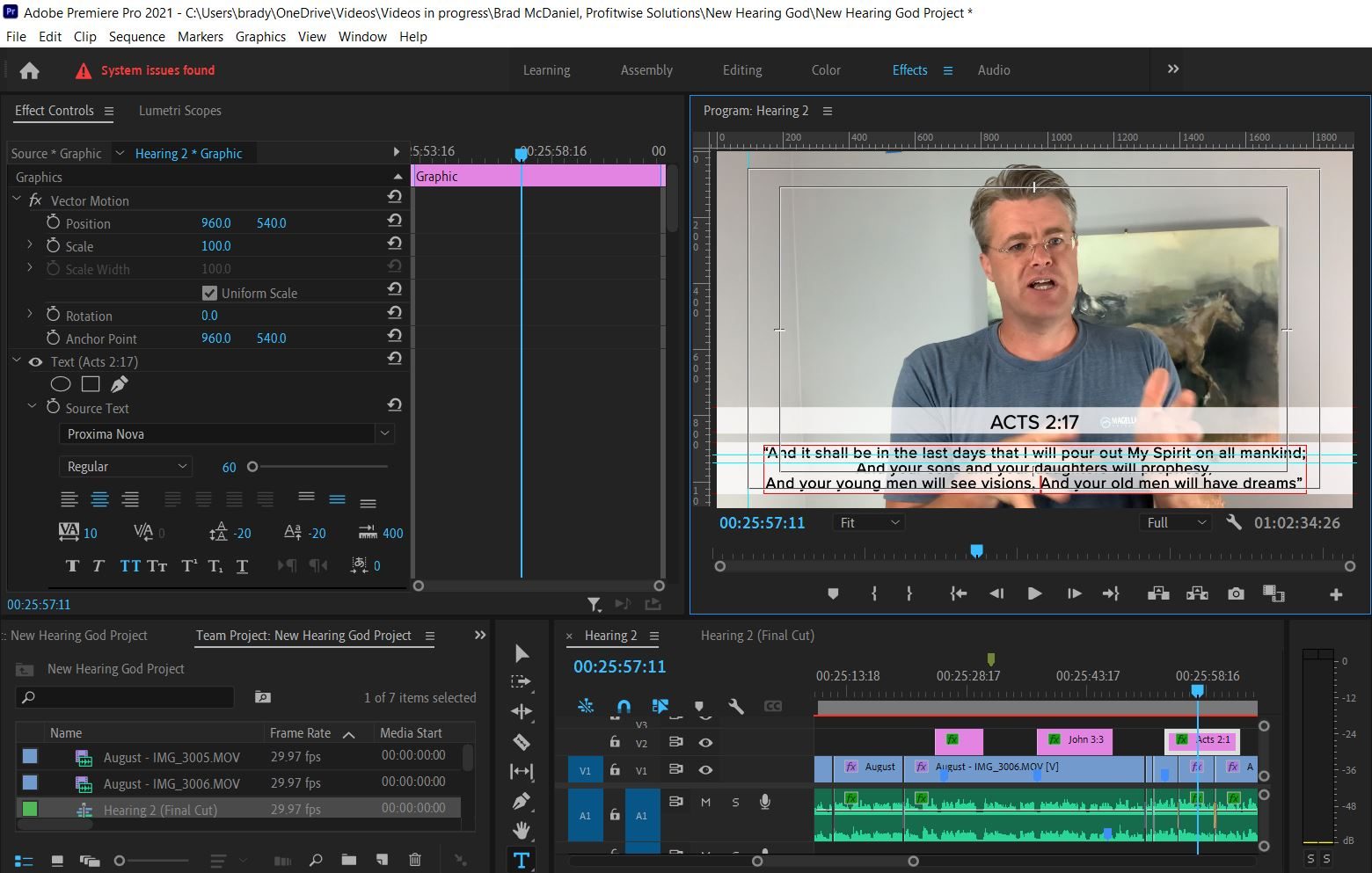Toggle V2 track output eye
The image size is (1372, 873).
pos(705,742)
